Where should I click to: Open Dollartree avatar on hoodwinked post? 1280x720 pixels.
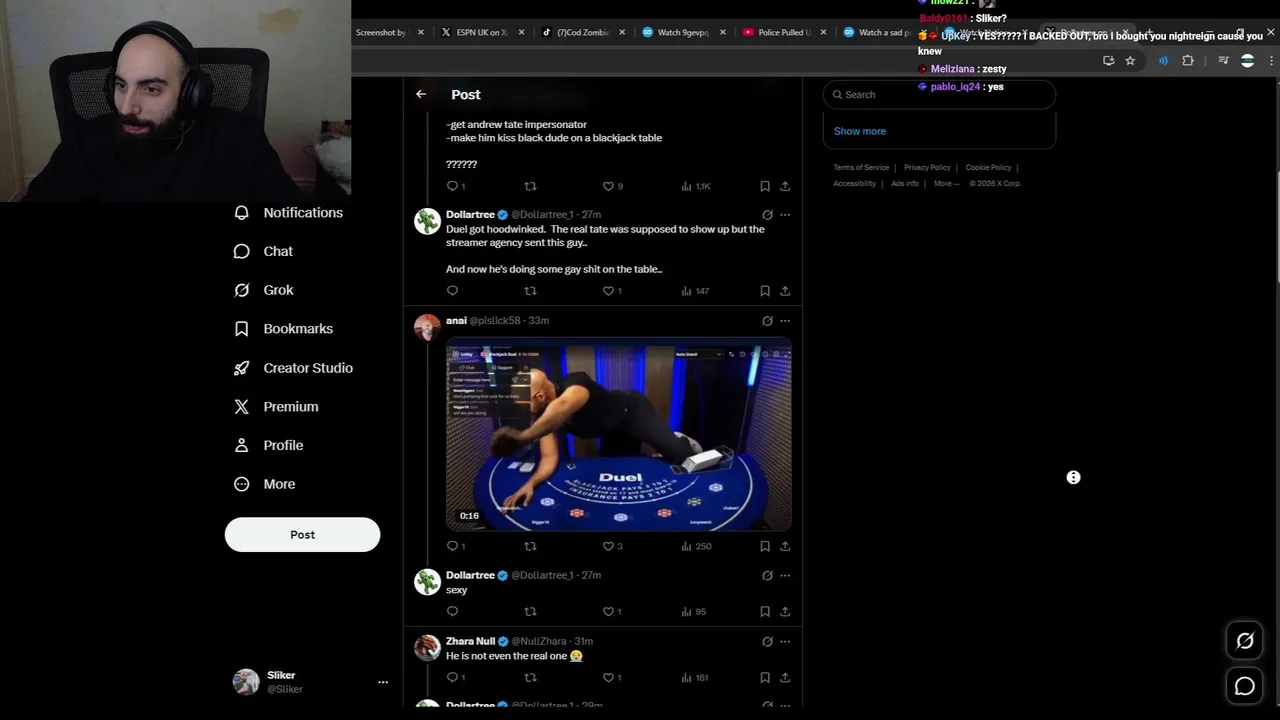click(x=427, y=222)
